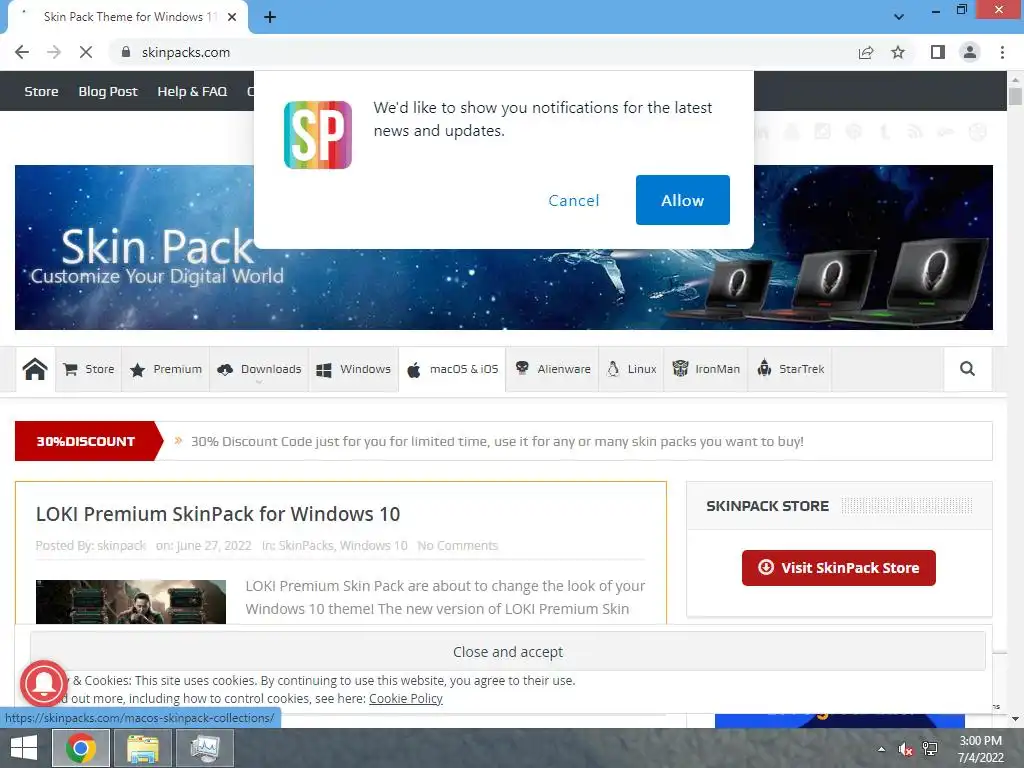This screenshot has height=768, width=1024.
Task: Click the page vertical scrollbar thumb
Action: pyautogui.click(x=1015, y=97)
